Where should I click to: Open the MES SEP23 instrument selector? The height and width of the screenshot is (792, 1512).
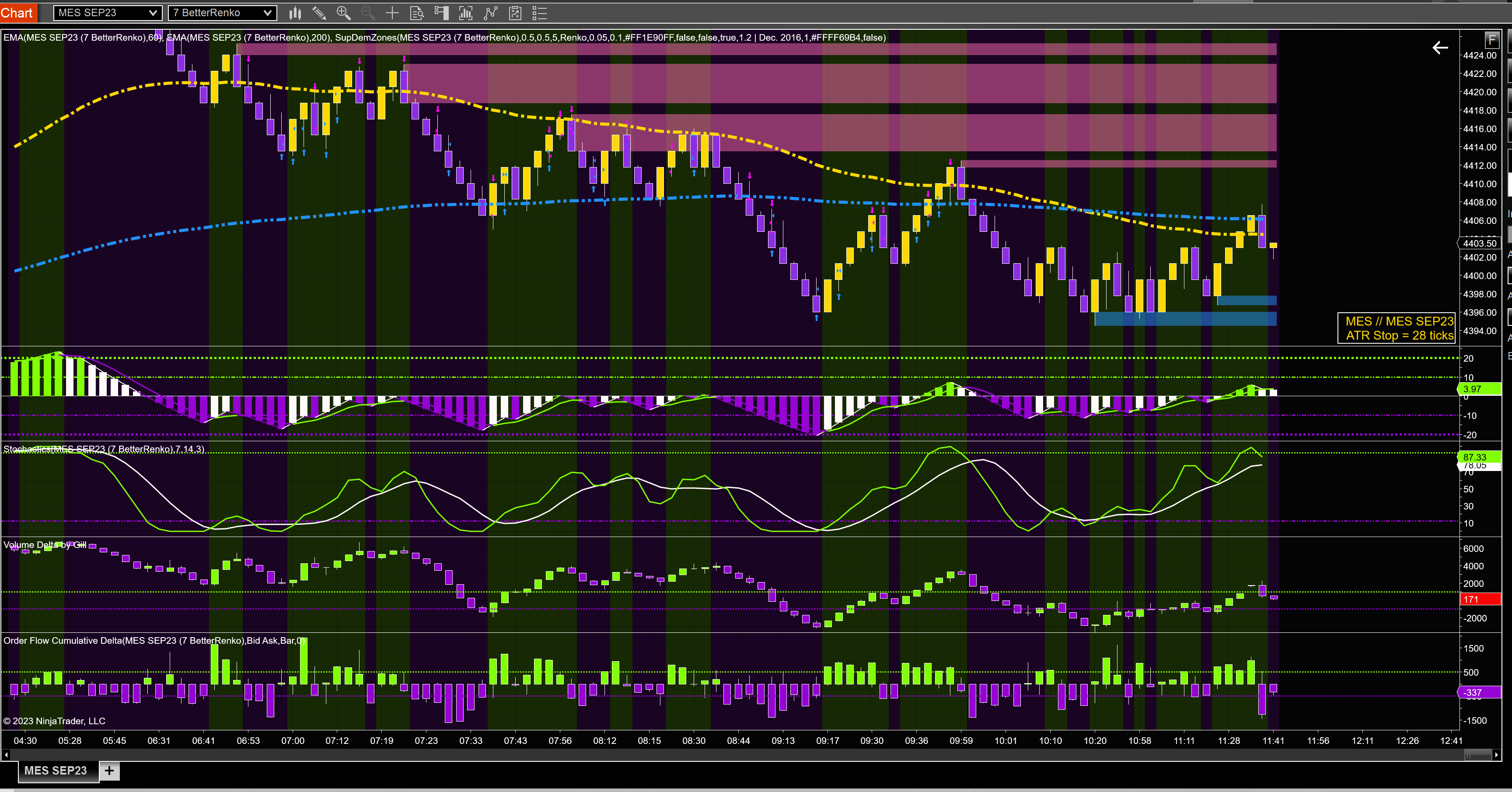click(x=108, y=12)
